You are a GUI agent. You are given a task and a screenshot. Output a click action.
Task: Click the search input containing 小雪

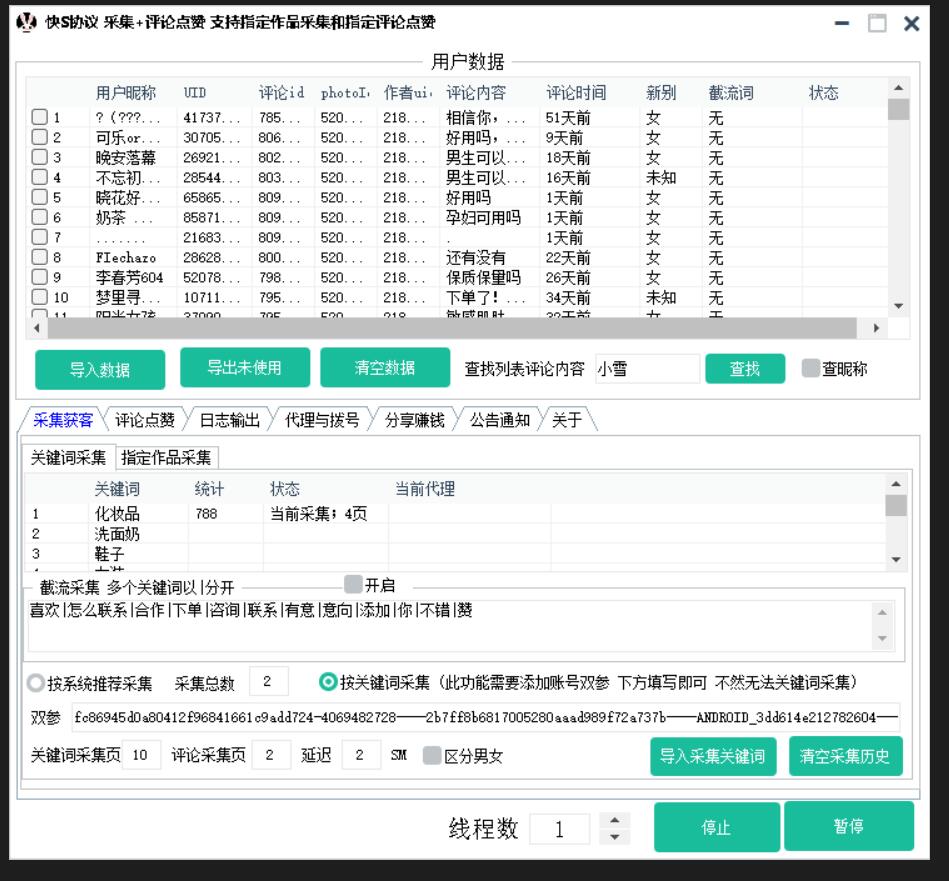(x=646, y=368)
